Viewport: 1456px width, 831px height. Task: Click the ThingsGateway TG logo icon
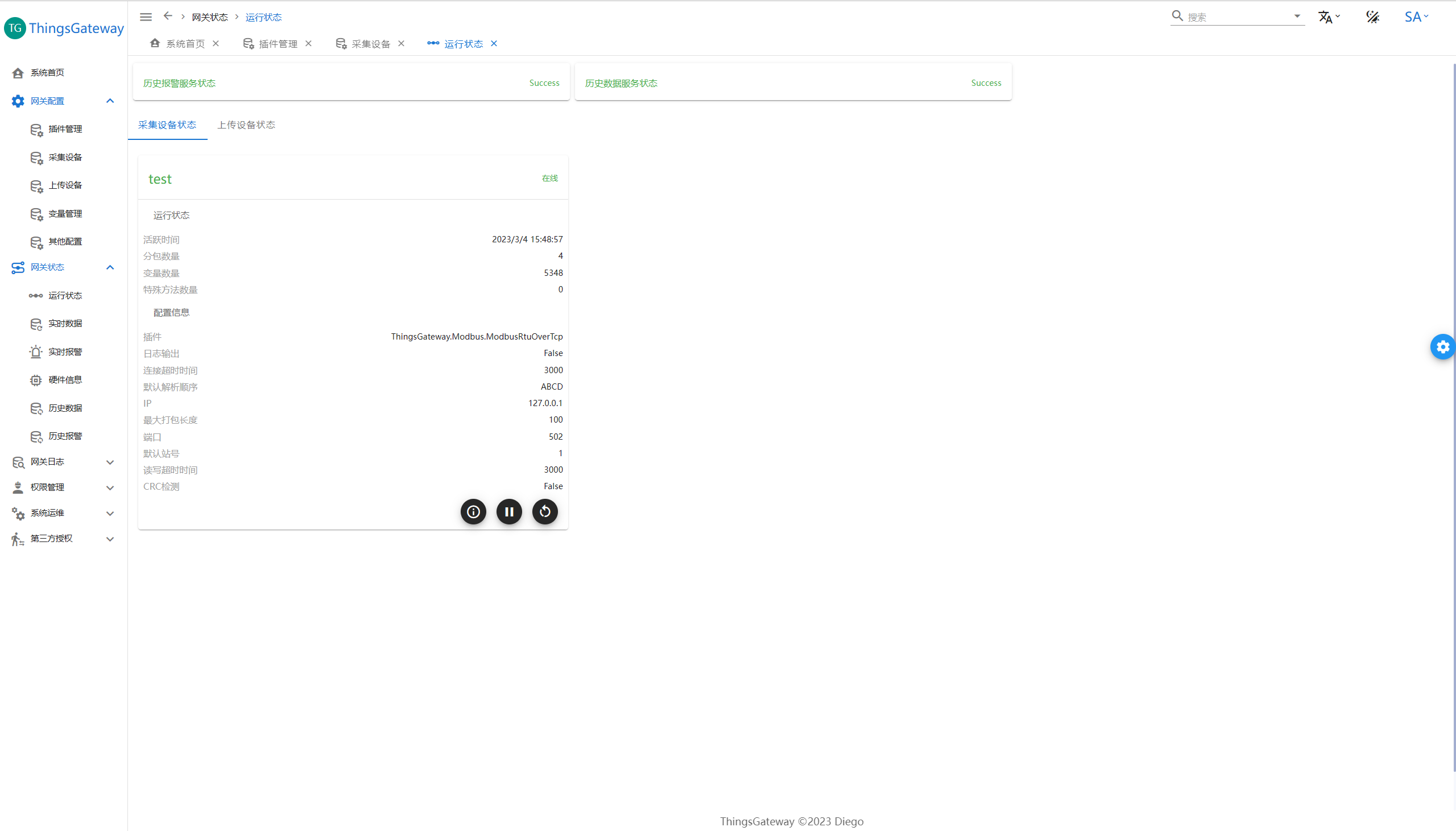[15, 28]
